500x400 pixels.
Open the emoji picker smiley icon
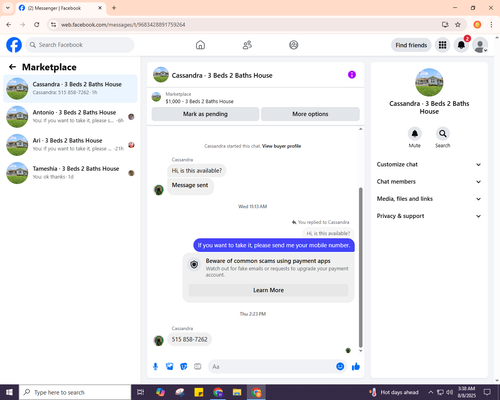340,366
